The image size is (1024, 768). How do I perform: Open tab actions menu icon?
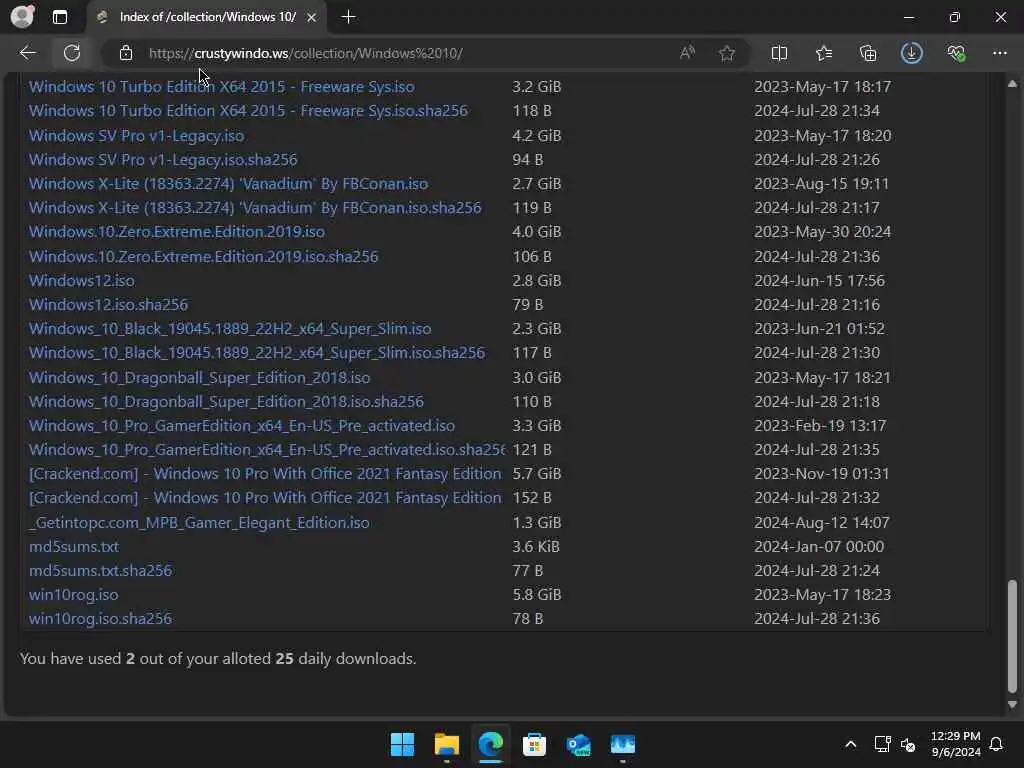click(x=59, y=17)
